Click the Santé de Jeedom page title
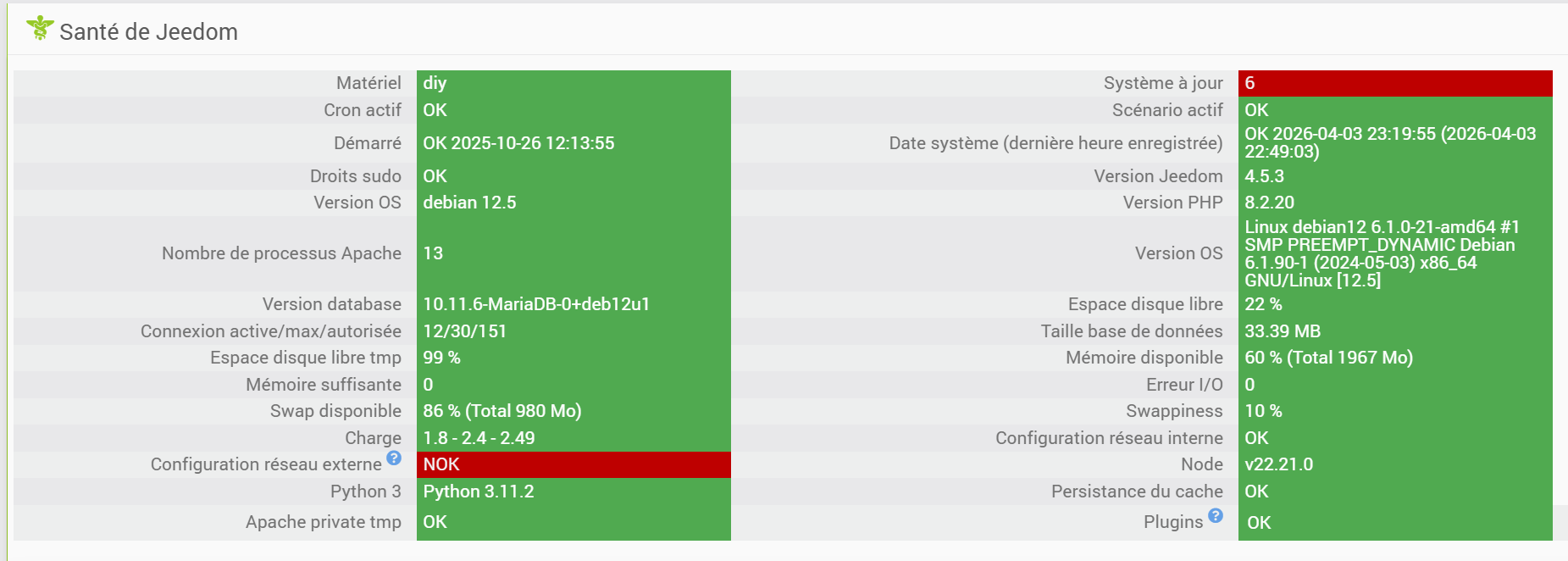 (x=148, y=32)
